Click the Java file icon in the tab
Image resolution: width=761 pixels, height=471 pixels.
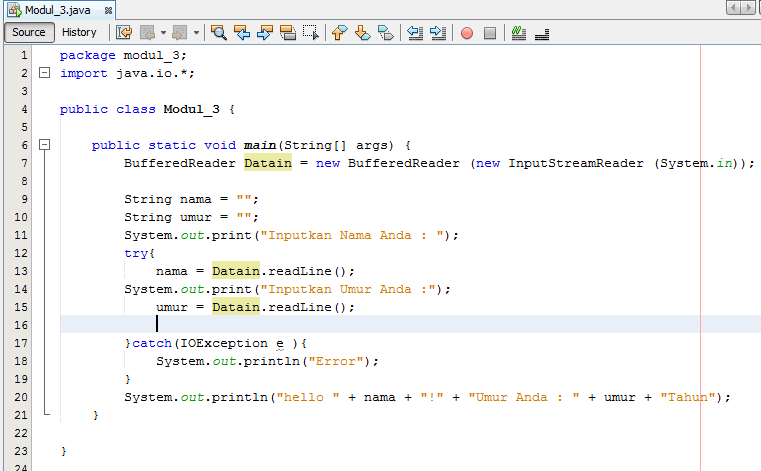[14, 10]
